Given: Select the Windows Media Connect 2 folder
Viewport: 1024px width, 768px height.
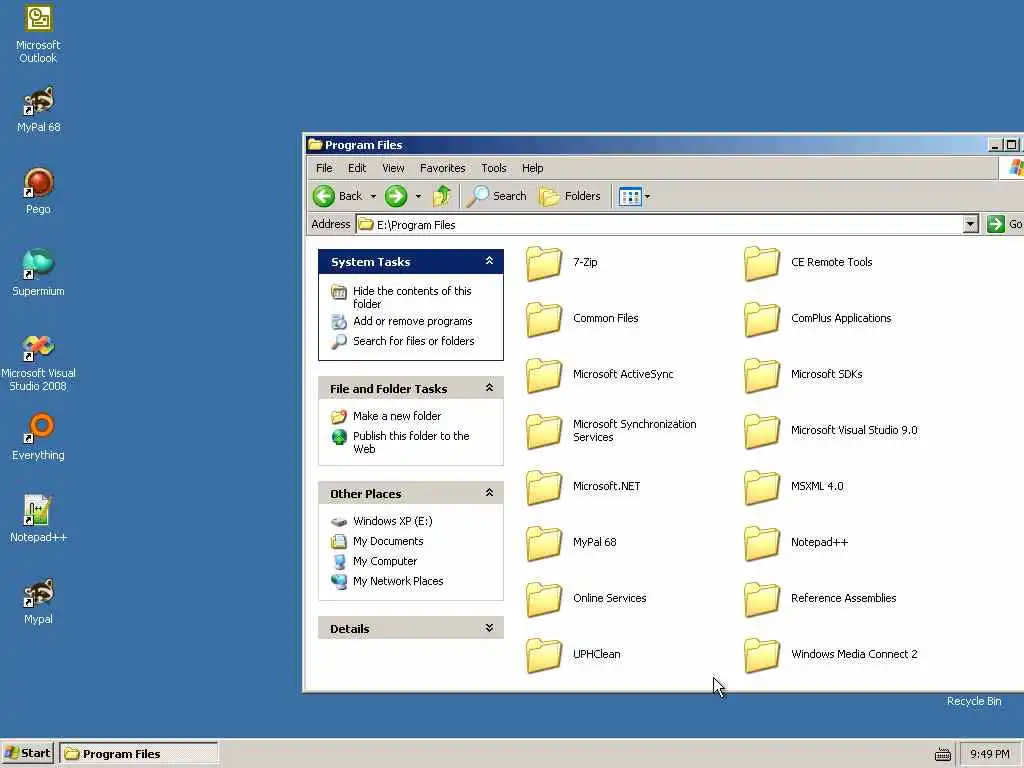Looking at the screenshot, I should 831,655.
